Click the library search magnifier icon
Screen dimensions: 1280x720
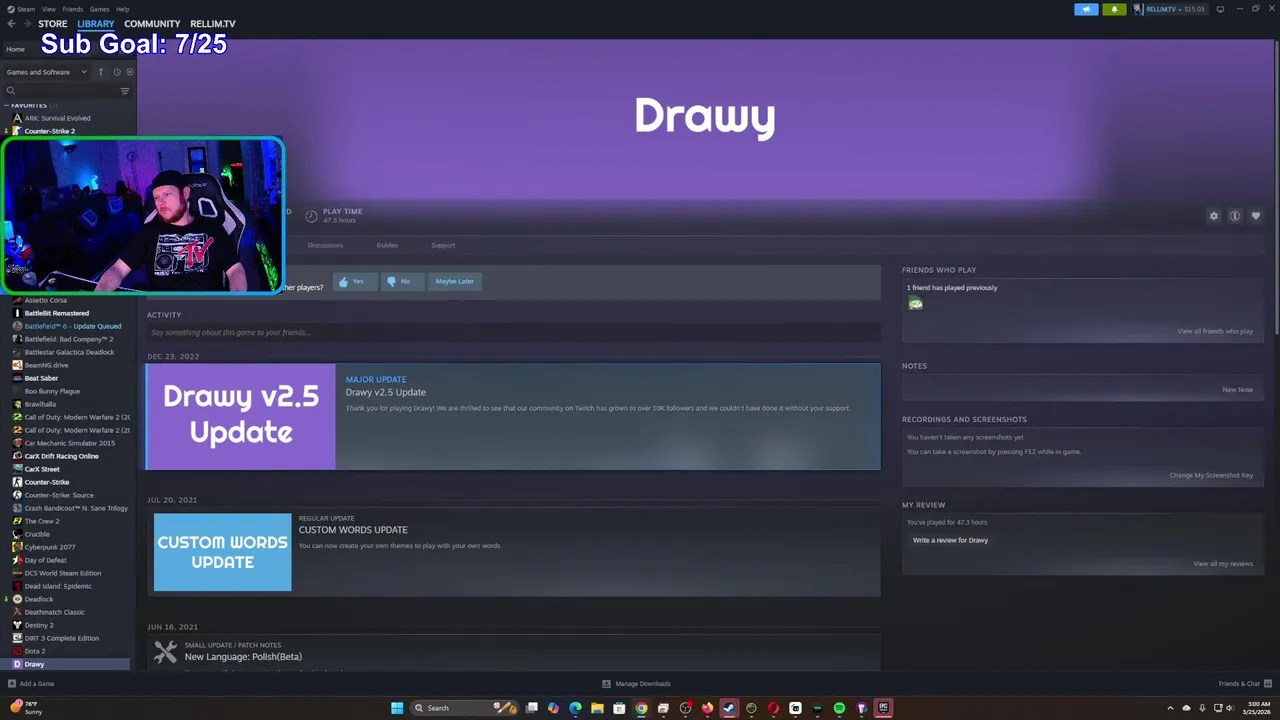pos(11,91)
